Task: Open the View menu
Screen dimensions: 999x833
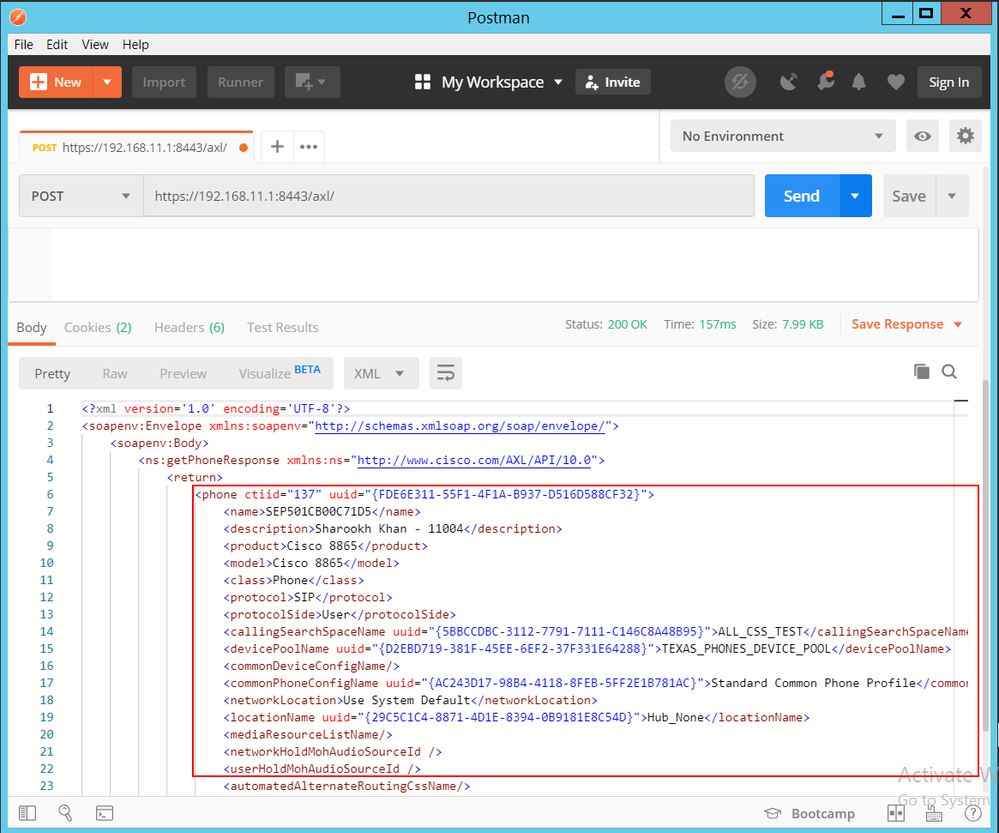Action: pyautogui.click(x=95, y=45)
